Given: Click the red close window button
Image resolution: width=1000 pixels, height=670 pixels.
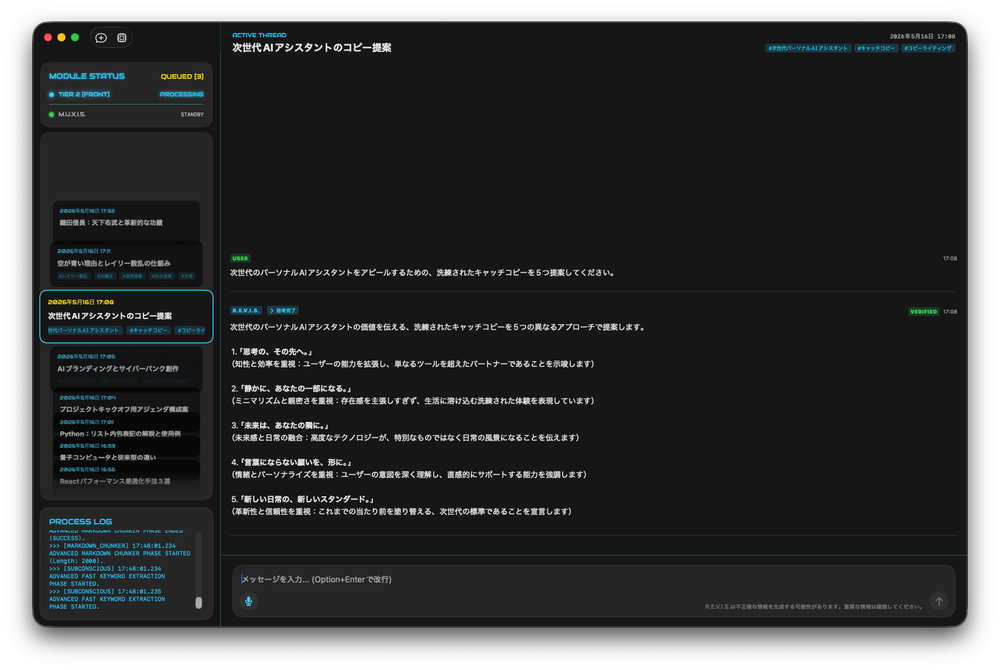Looking at the screenshot, I should coord(48,38).
